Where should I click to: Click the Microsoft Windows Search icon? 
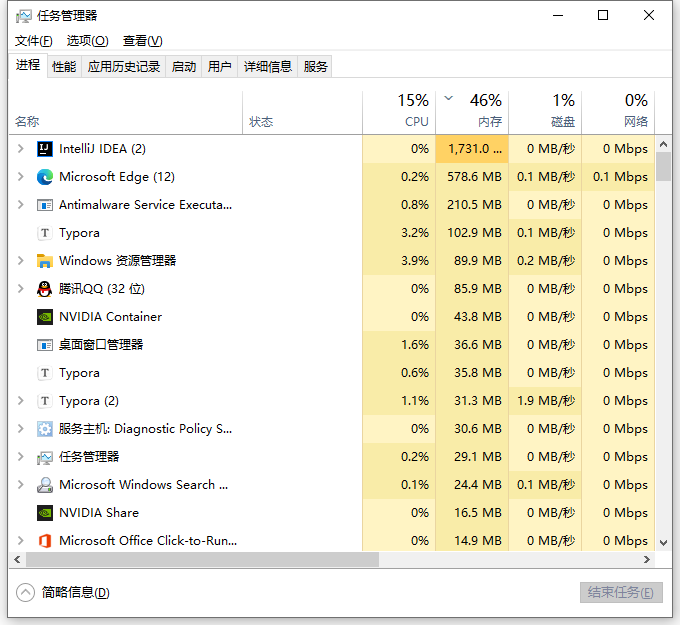pos(45,485)
